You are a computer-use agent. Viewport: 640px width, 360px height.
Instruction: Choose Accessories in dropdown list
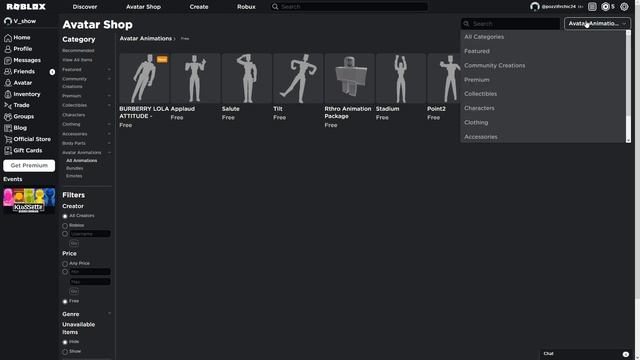542,137
